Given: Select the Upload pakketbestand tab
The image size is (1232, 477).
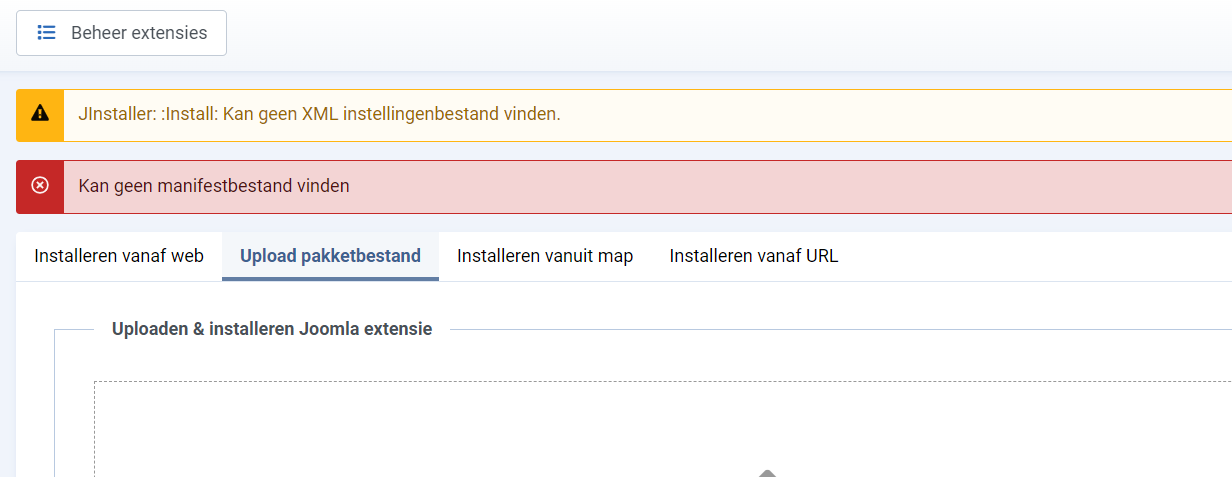Looking at the screenshot, I should tap(330, 256).
